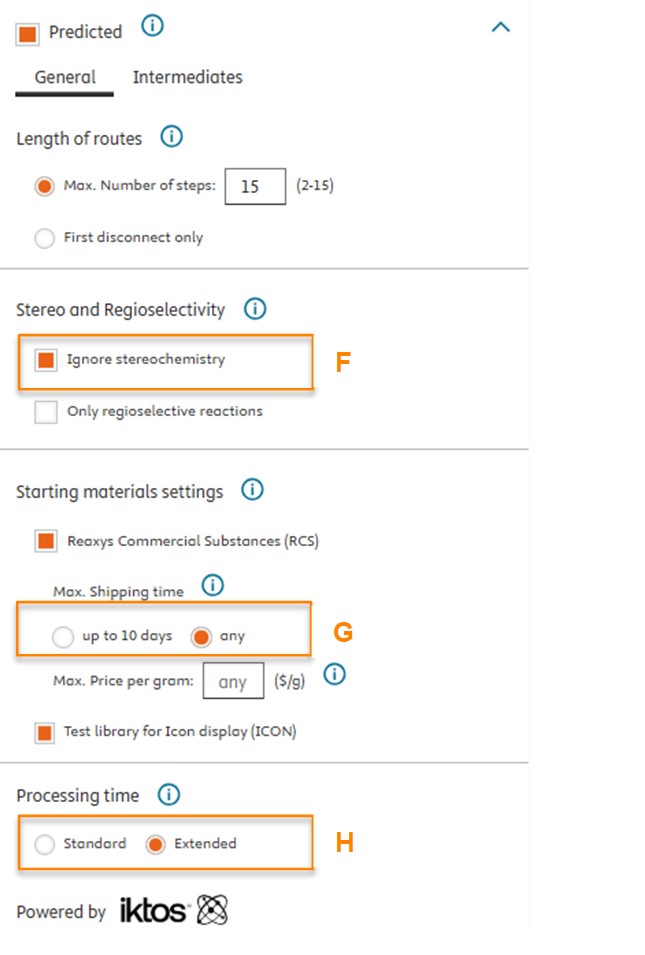The image size is (645, 955).
Task: Click the Max. Number of steps field
Action: (x=255, y=187)
